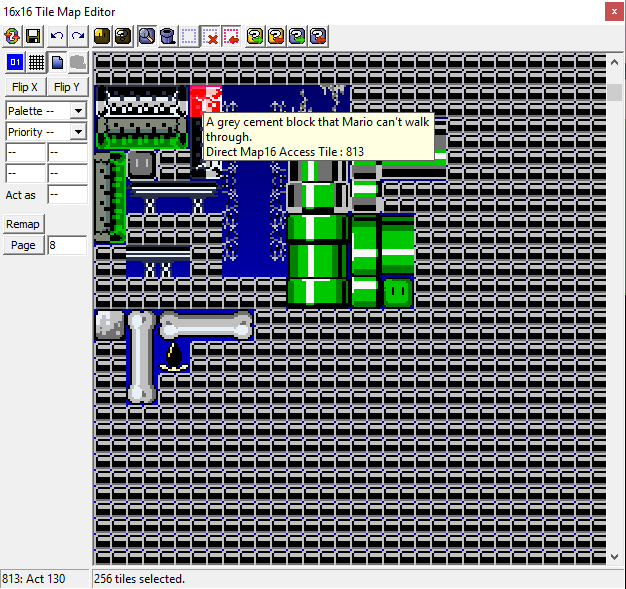Save Map16 data with floppy disk icon
This screenshot has height=589, width=626.
click(x=33, y=36)
